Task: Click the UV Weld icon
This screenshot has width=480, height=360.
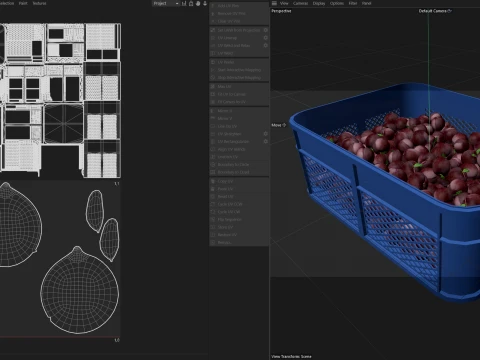Action: [x=213, y=53]
